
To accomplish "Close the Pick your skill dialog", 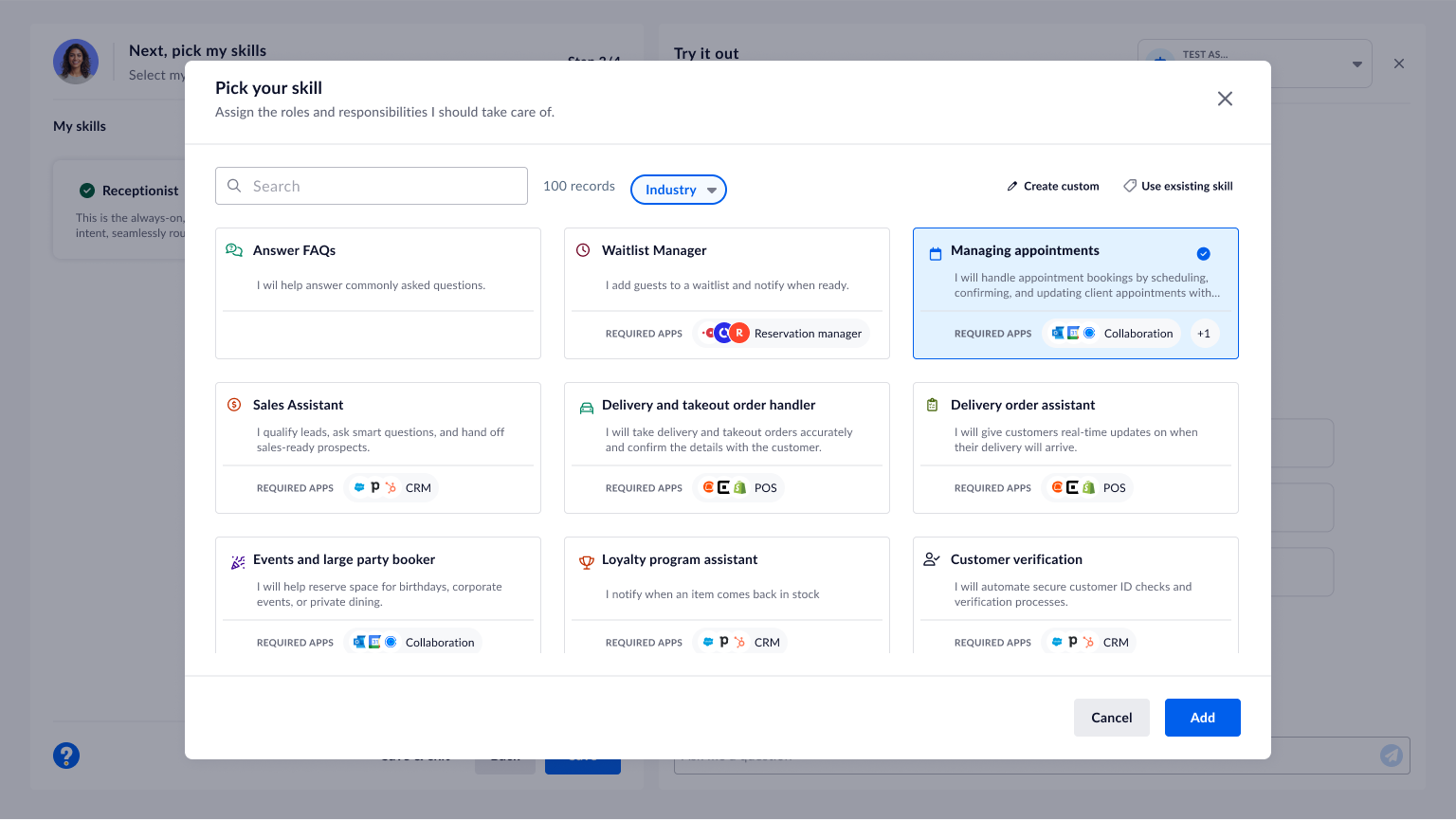I will 1225,99.
